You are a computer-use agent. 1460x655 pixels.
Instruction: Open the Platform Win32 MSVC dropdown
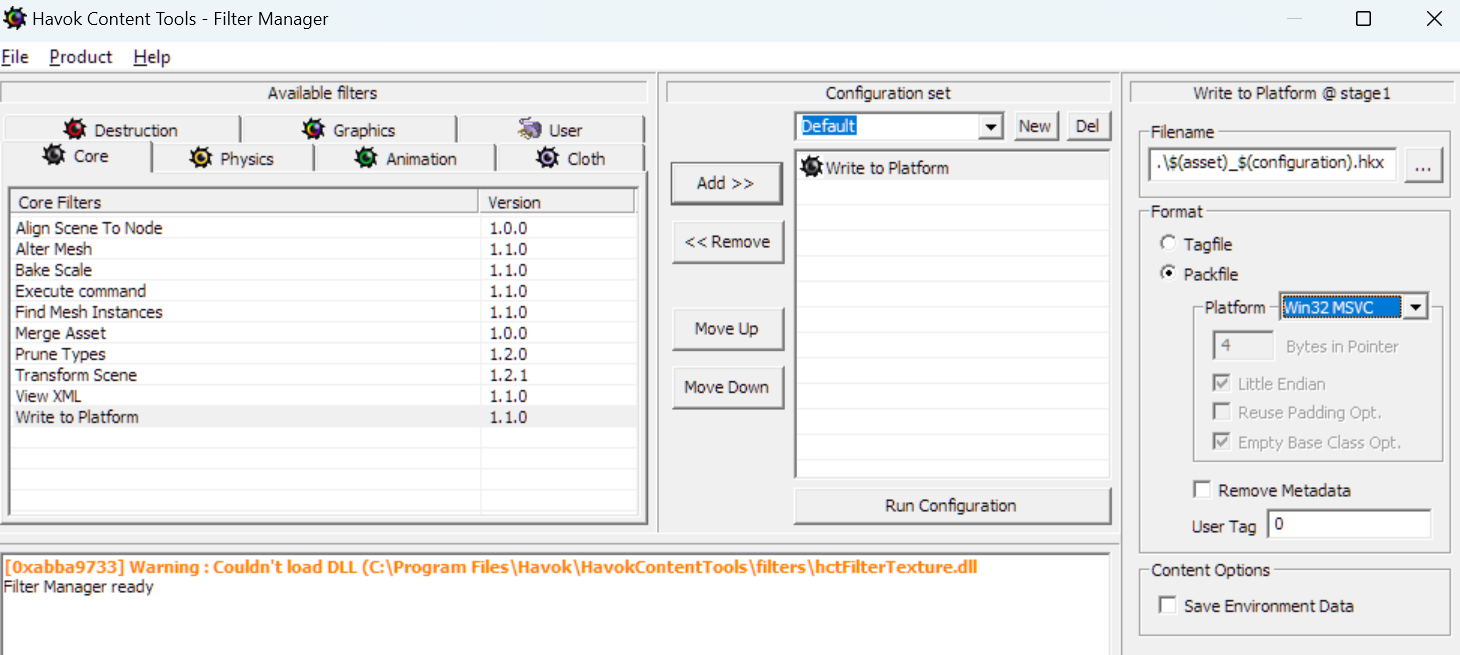pyautogui.click(x=1414, y=308)
